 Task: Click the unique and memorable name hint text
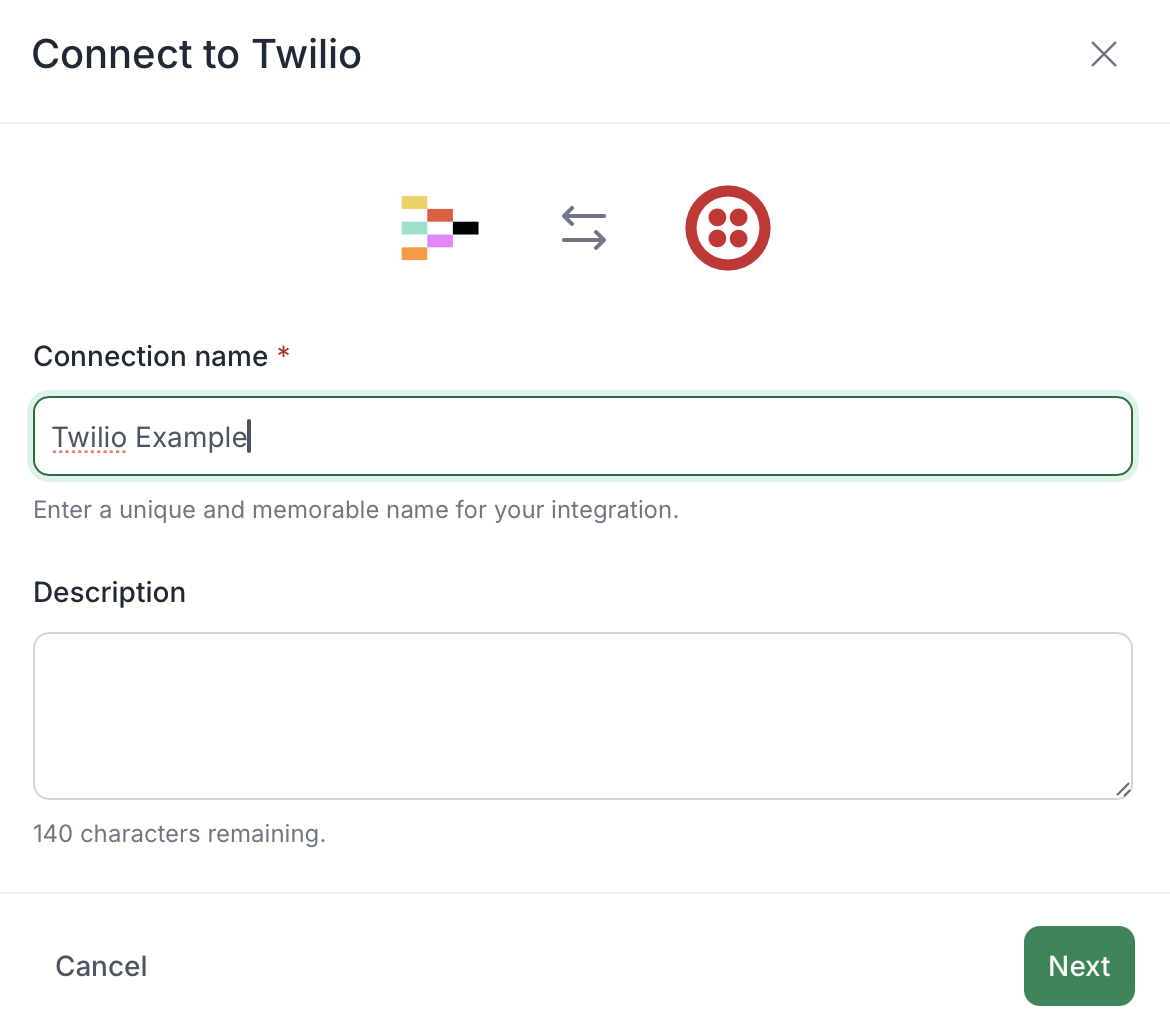[356, 510]
